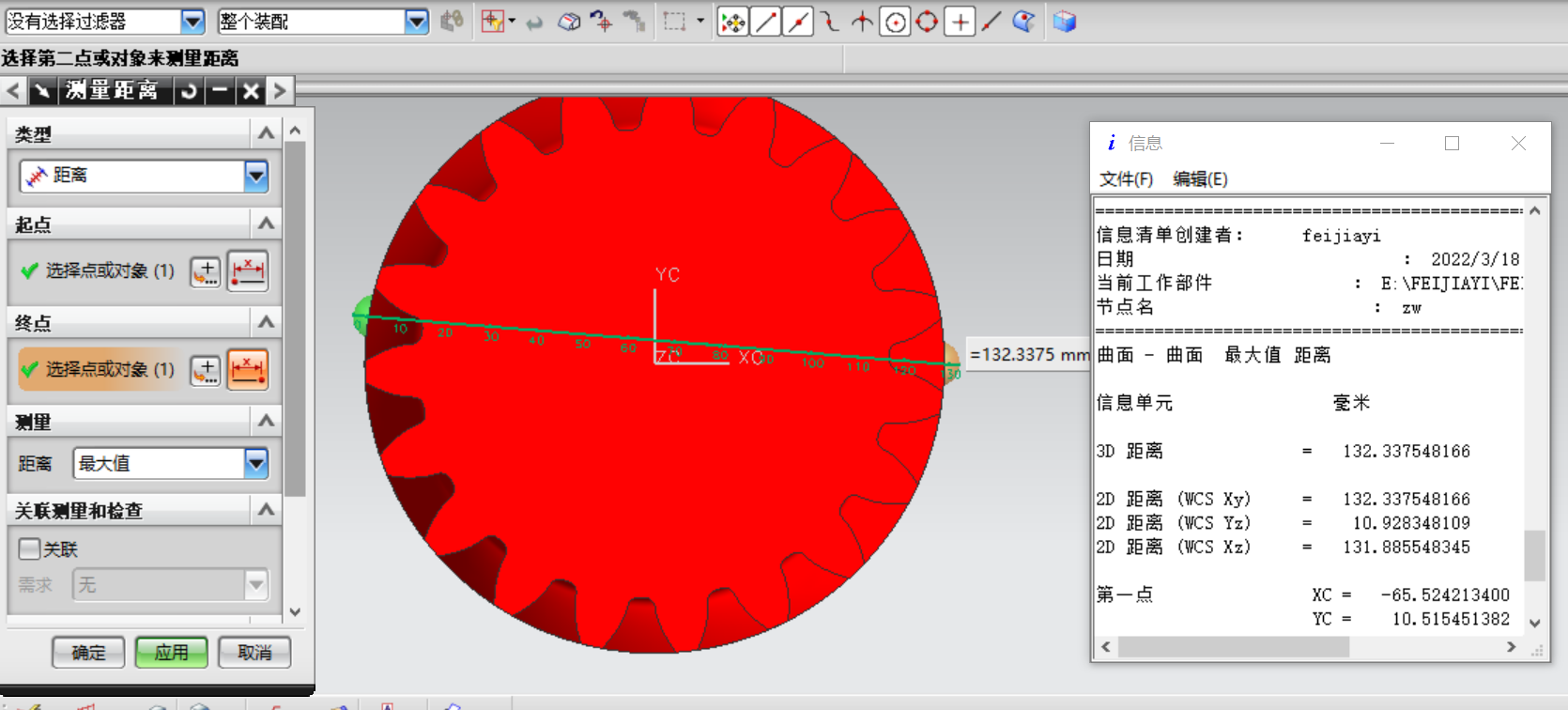Click the dialog scroll up arrow
The width and height of the screenshot is (1568, 710).
[x=295, y=131]
